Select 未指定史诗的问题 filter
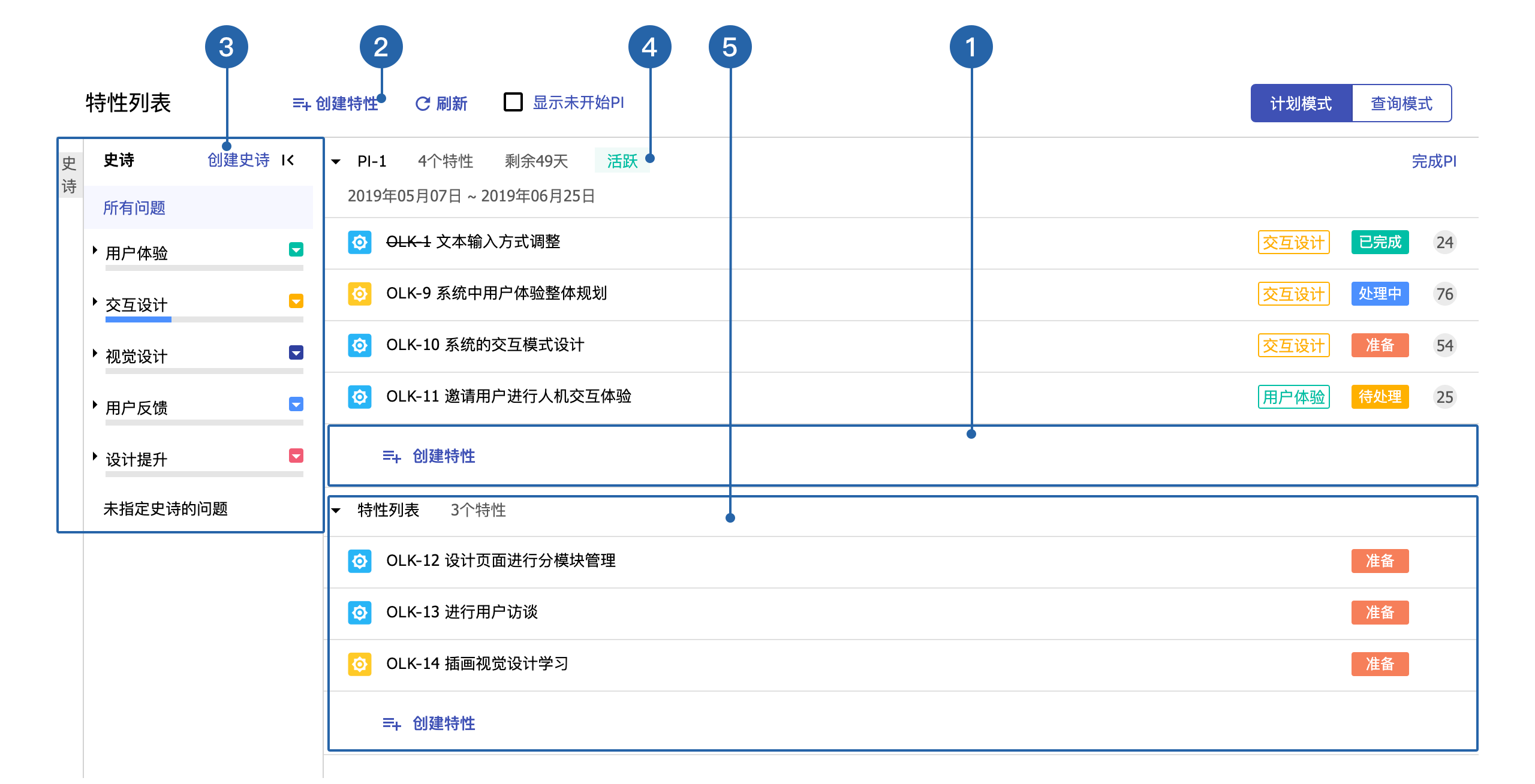The image size is (1535, 784). click(x=165, y=508)
